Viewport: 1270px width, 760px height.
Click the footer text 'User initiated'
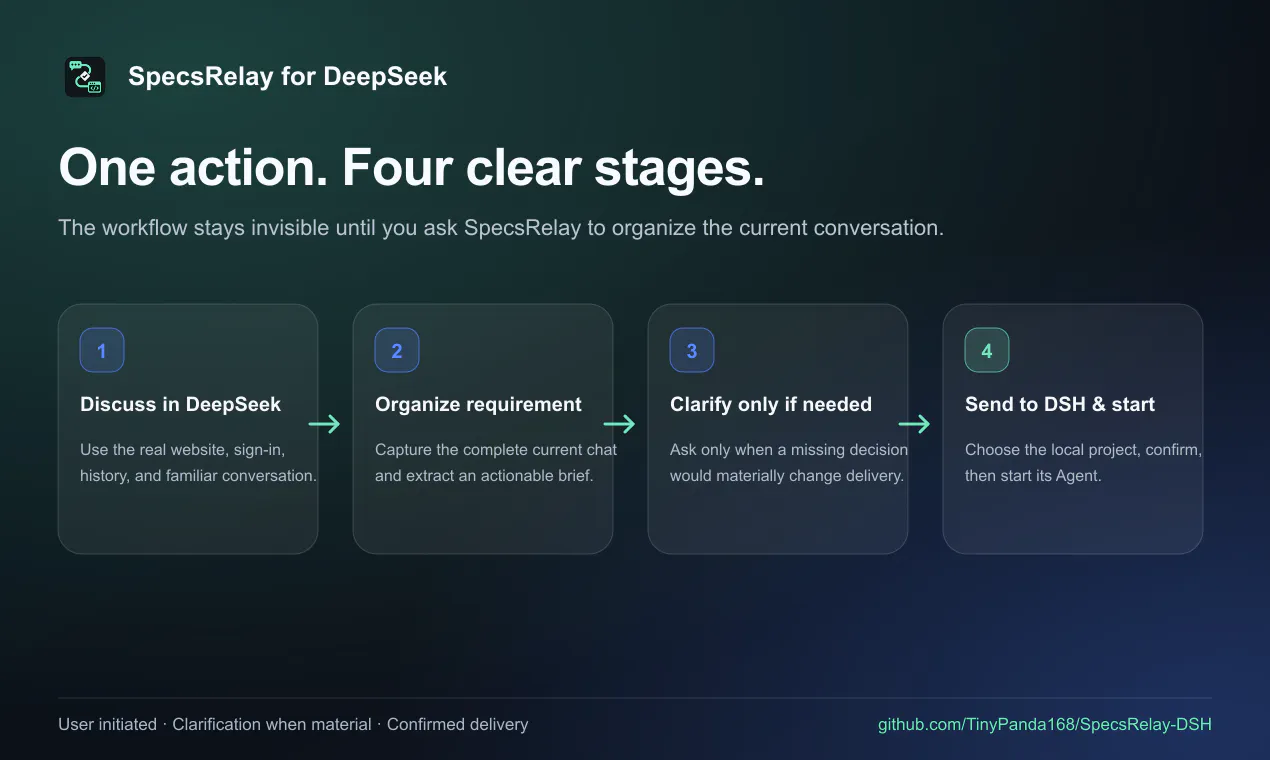point(107,724)
